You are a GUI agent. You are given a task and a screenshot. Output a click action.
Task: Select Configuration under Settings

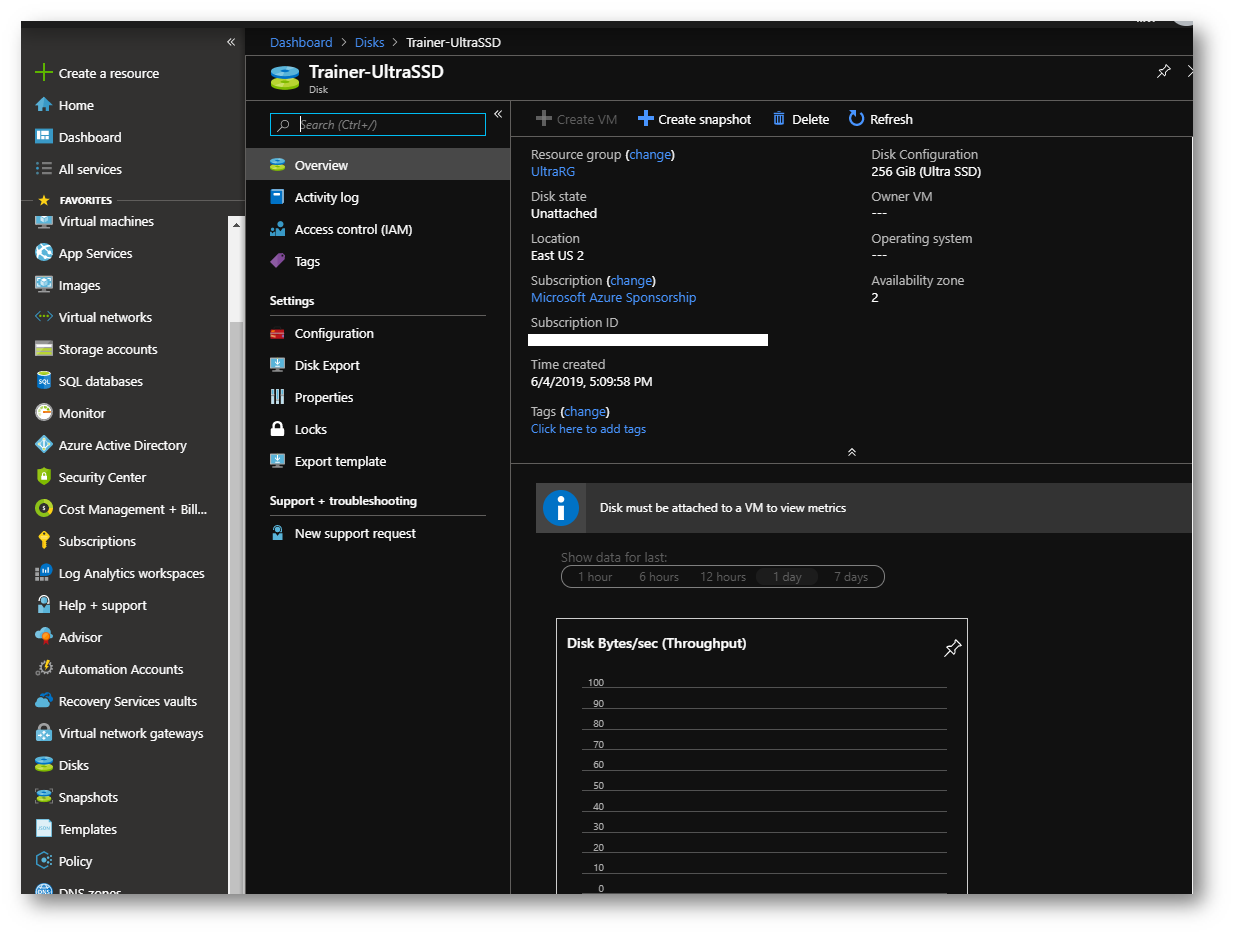tap(378, 333)
